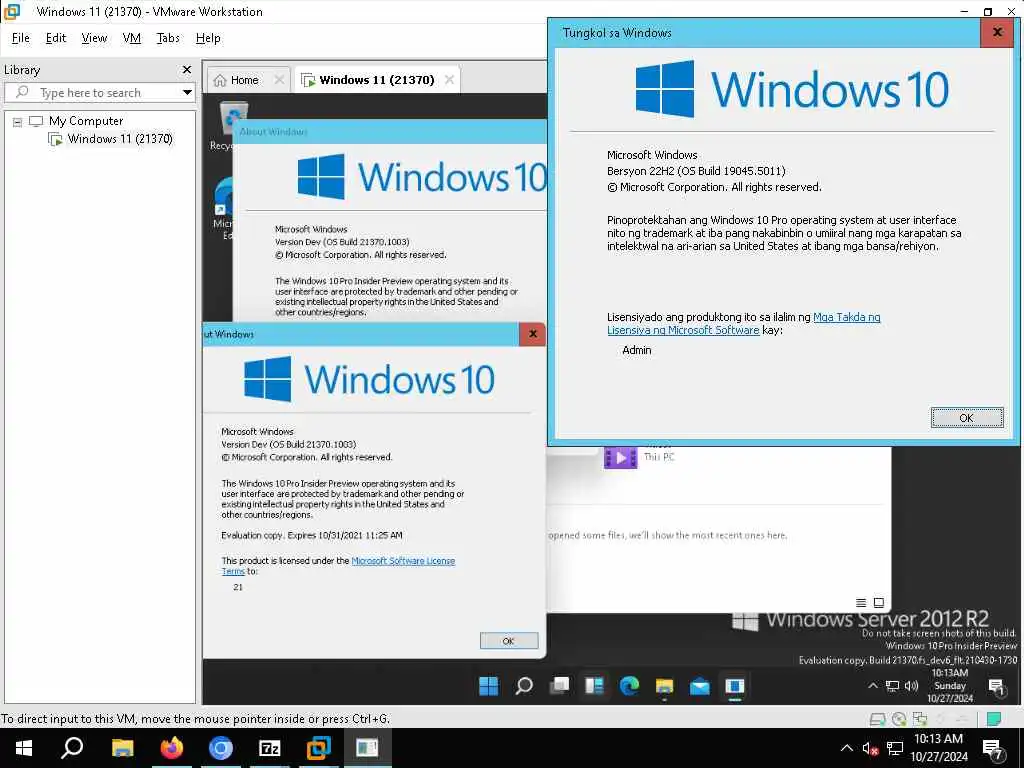The image size is (1024, 768).
Task: Open guest Widgets taskbar icon
Action: point(594,686)
